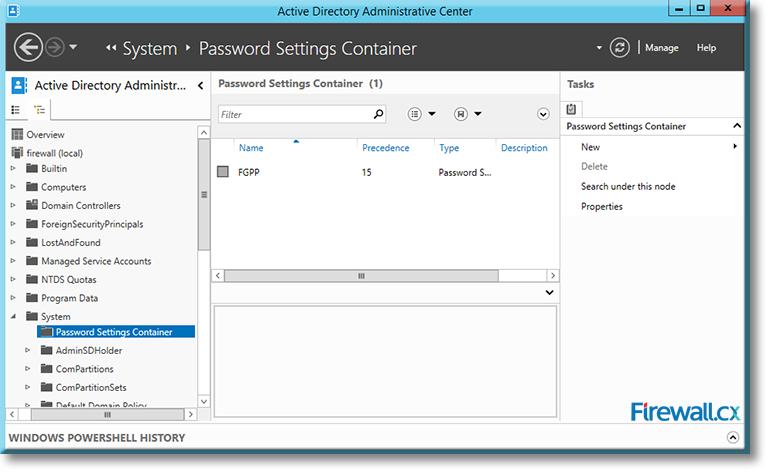Click precedence value 15
Viewport: 774px width, 476px height.
coord(366,172)
